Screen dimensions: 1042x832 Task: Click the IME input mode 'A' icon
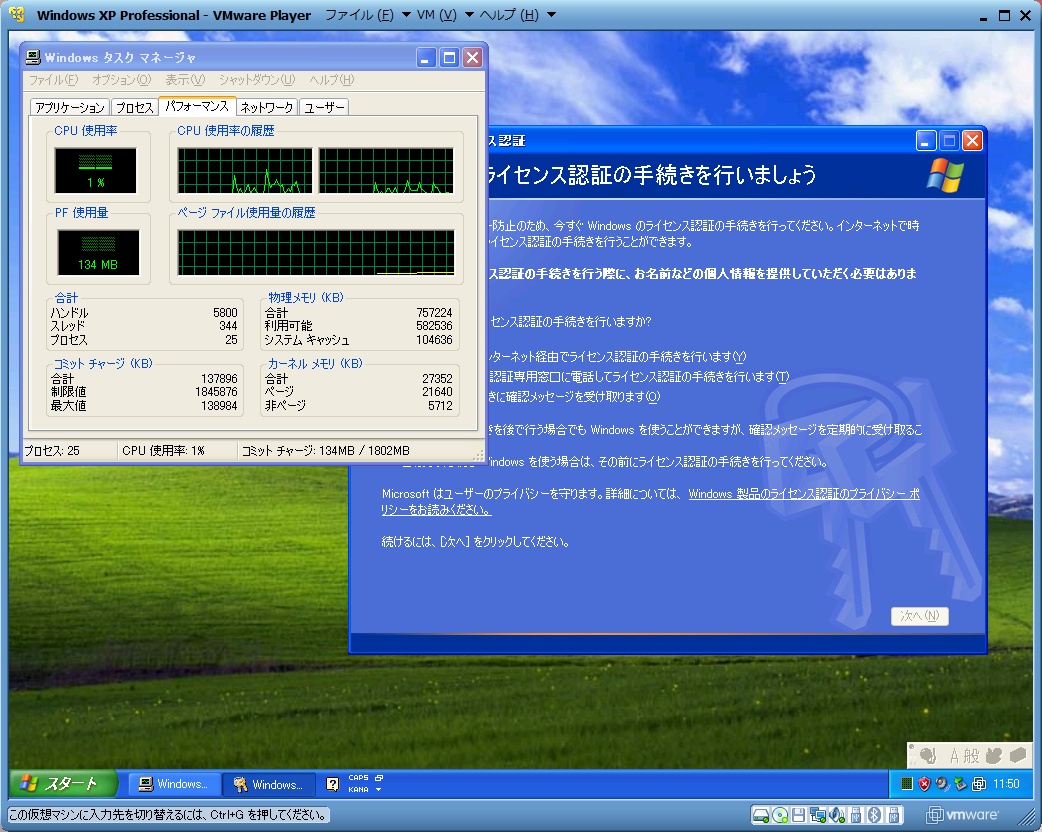[x=954, y=756]
